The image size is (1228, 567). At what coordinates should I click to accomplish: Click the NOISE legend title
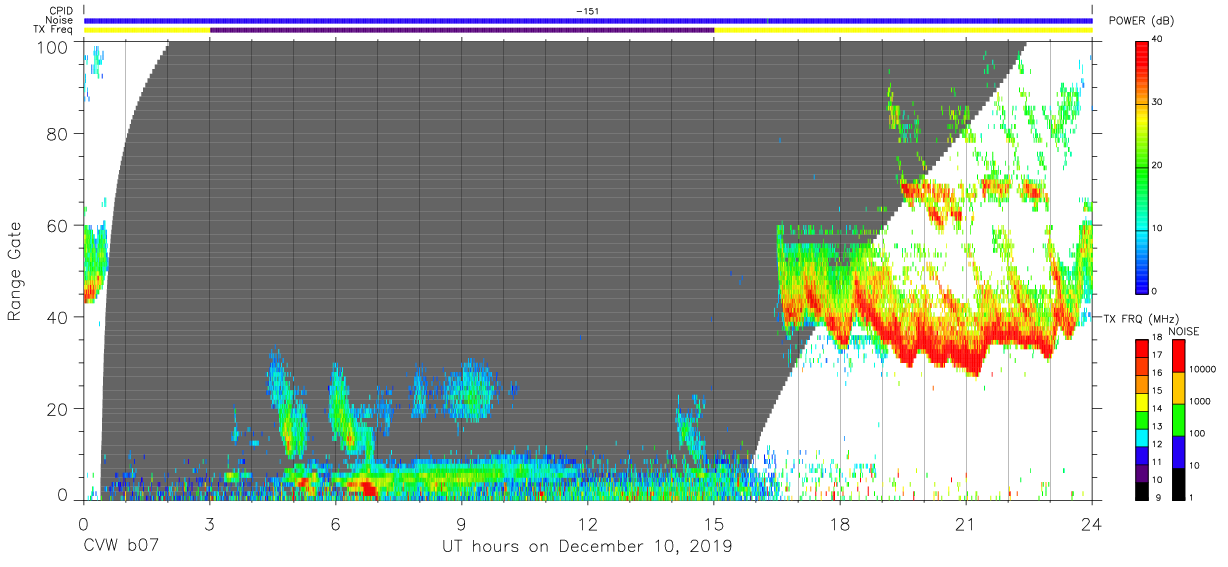click(x=1182, y=331)
